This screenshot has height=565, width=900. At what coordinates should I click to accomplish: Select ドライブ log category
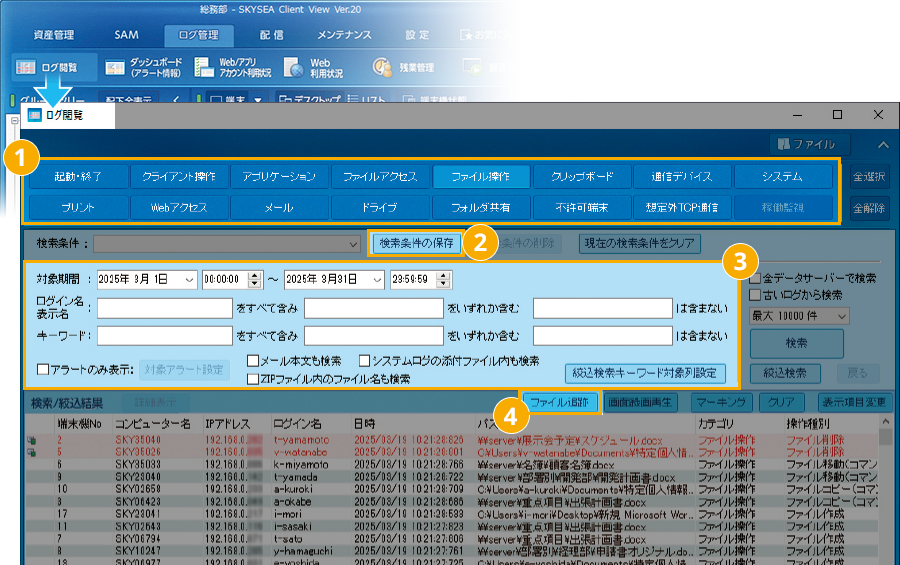380,207
